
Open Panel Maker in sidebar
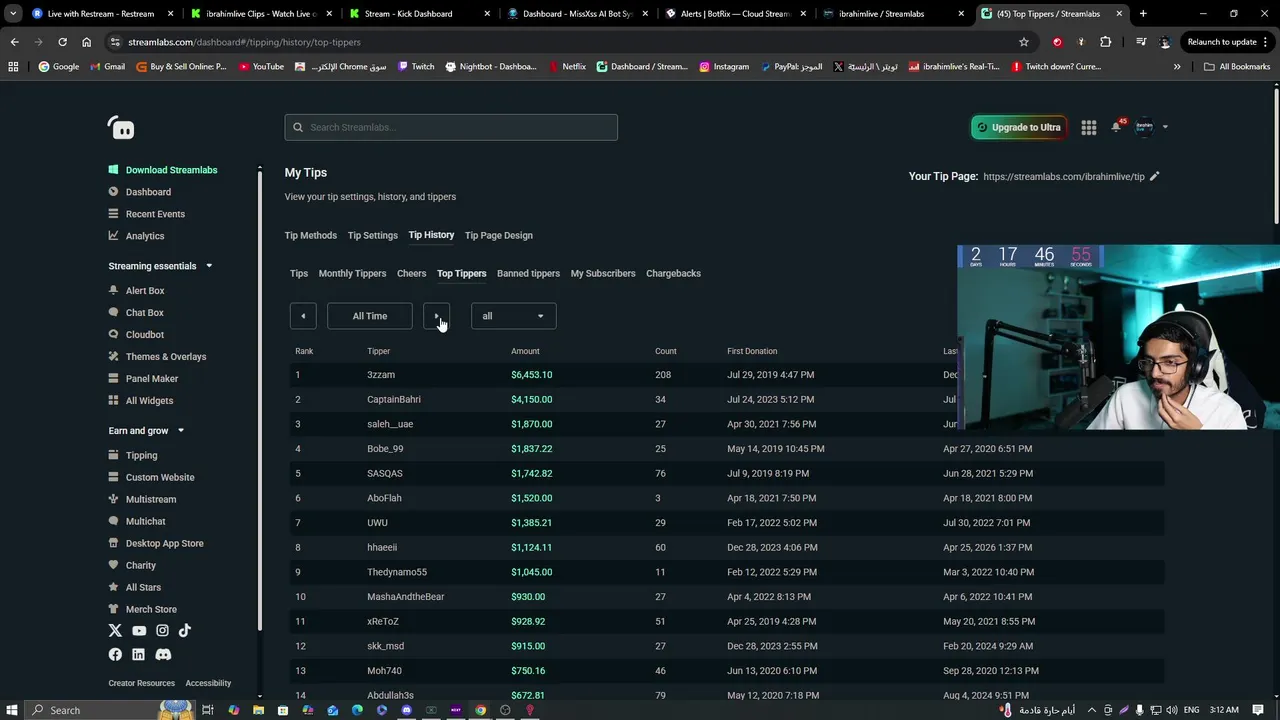[x=152, y=379]
